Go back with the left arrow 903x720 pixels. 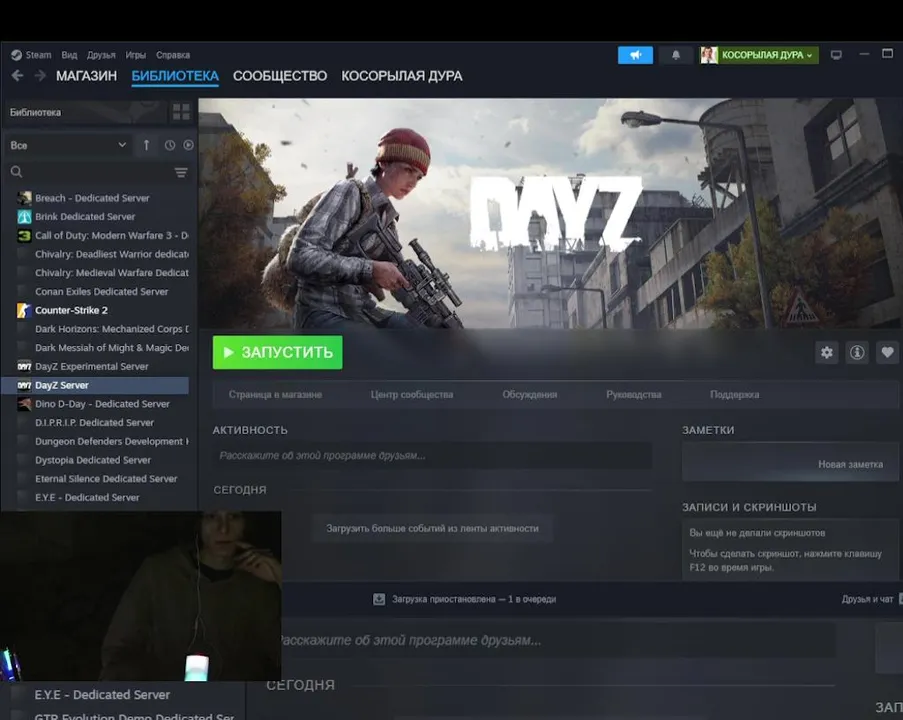point(17,75)
